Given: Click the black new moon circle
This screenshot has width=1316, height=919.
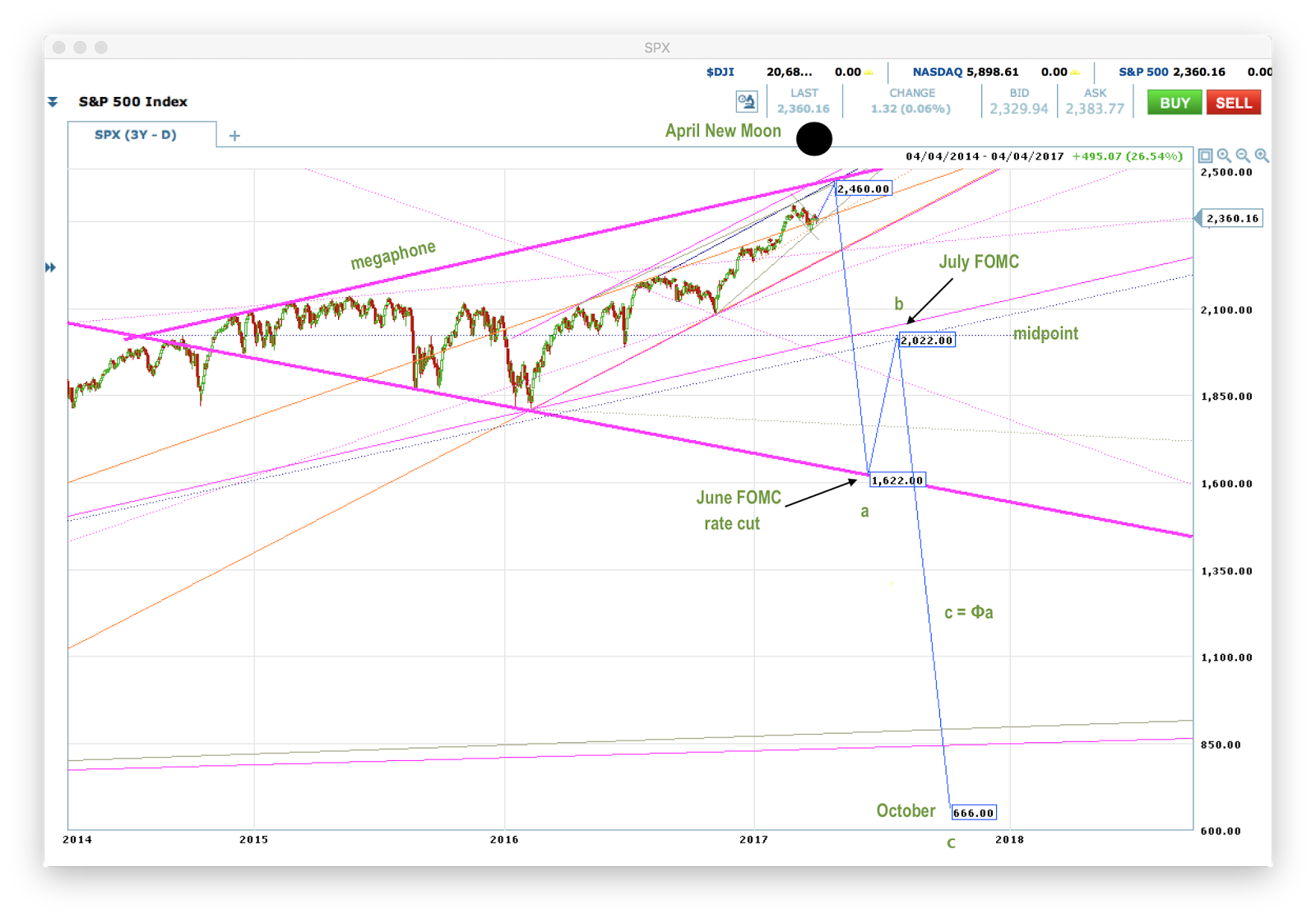Looking at the screenshot, I should [814, 138].
